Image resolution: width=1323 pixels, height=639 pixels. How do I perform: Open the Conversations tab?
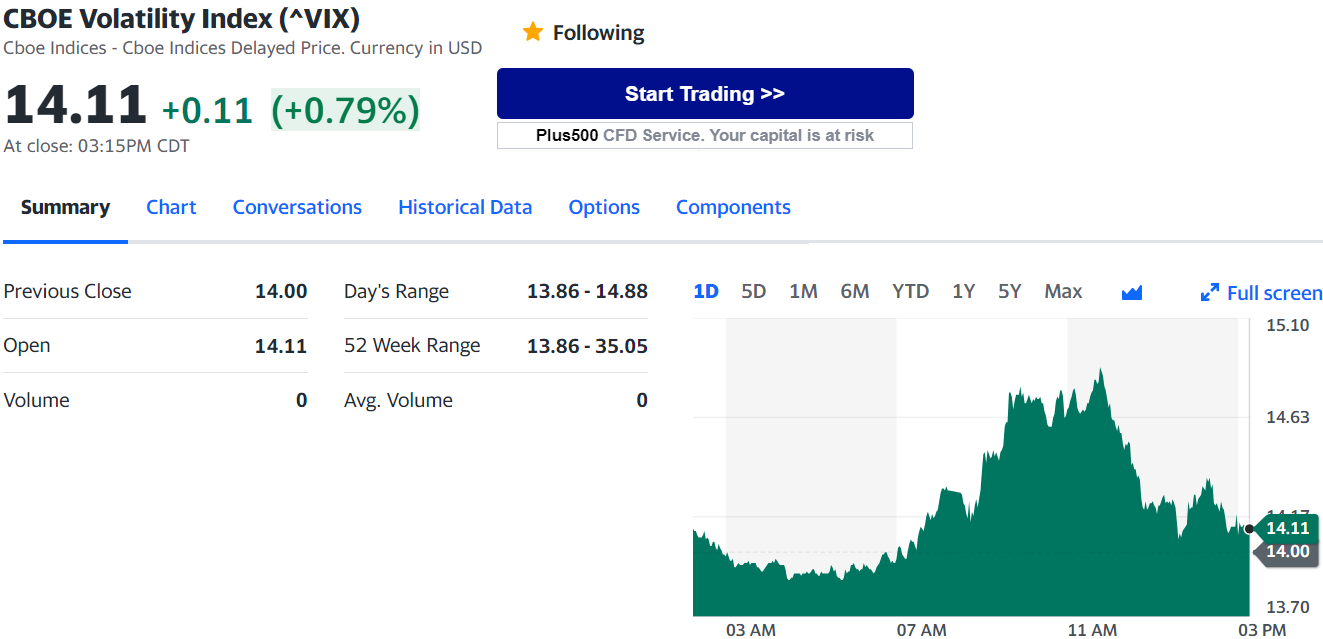tap(297, 207)
